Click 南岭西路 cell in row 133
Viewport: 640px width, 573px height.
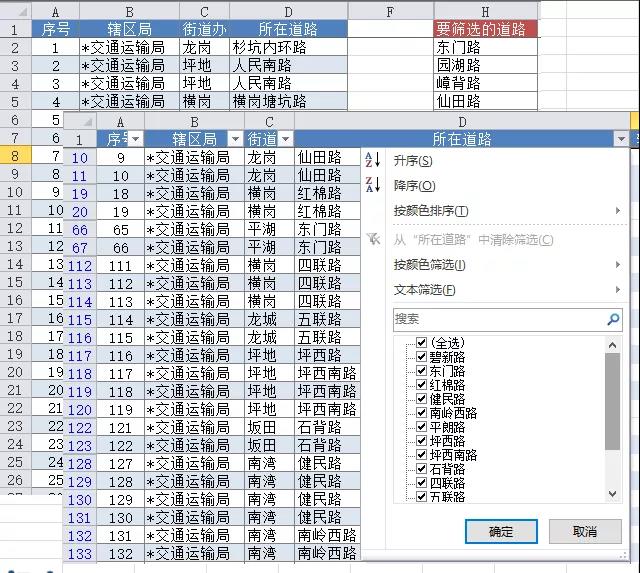coord(327,553)
